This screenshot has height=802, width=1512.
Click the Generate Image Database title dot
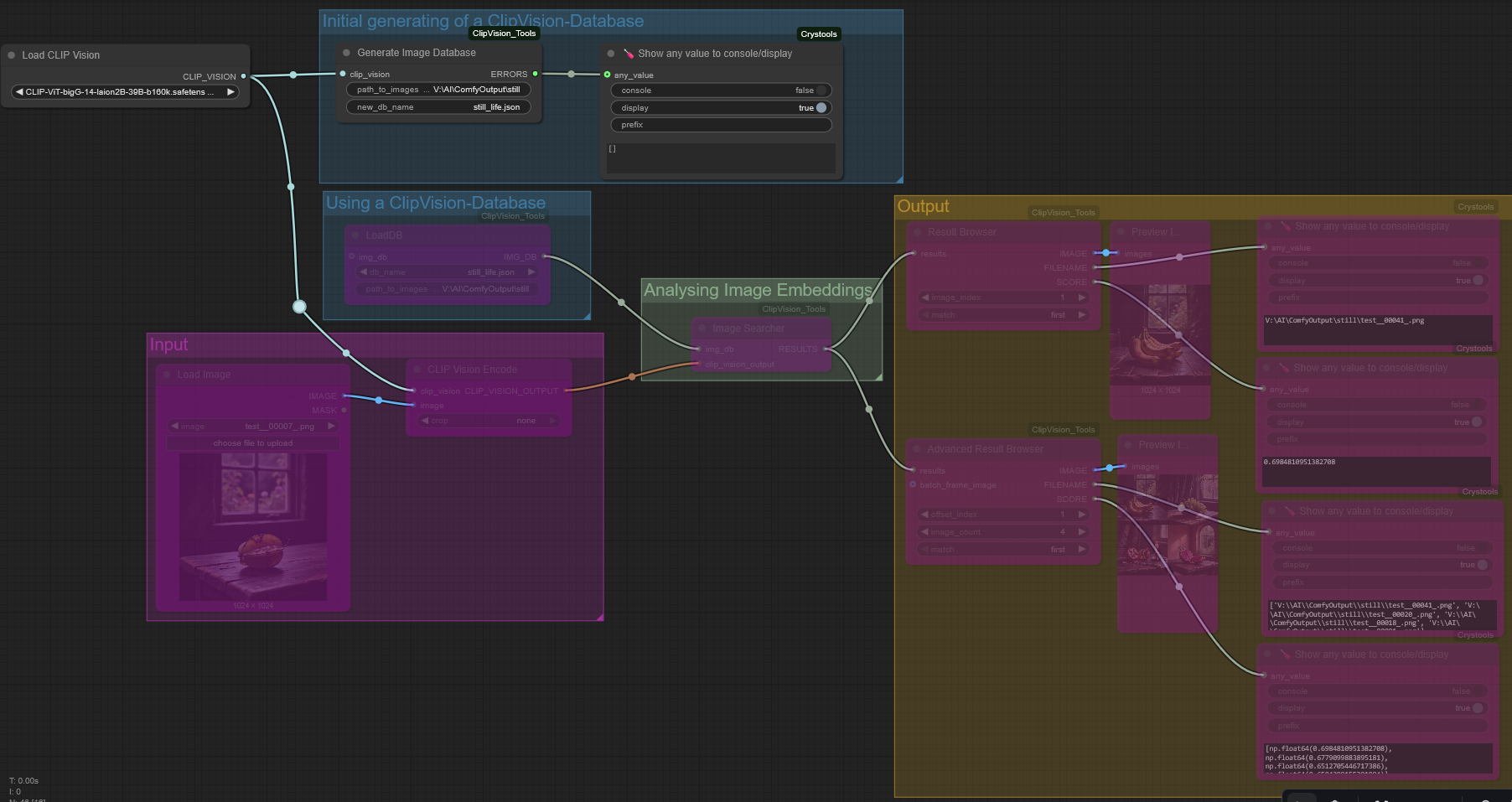(x=346, y=53)
